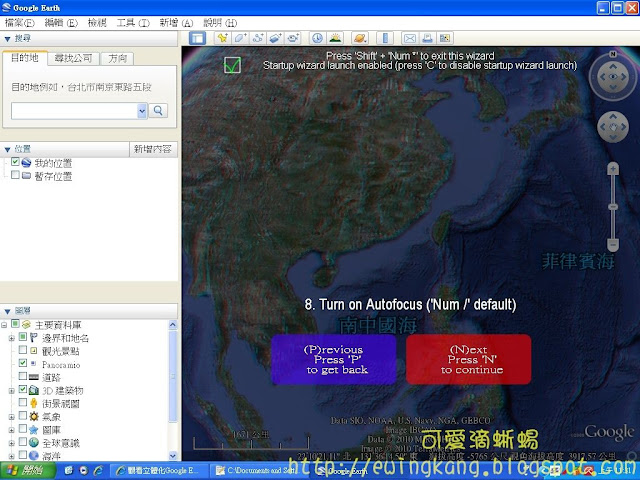Open the 工具(T) menu
Viewport: 640px width, 480px height.
pyautogui.click(x=133, y=23)
